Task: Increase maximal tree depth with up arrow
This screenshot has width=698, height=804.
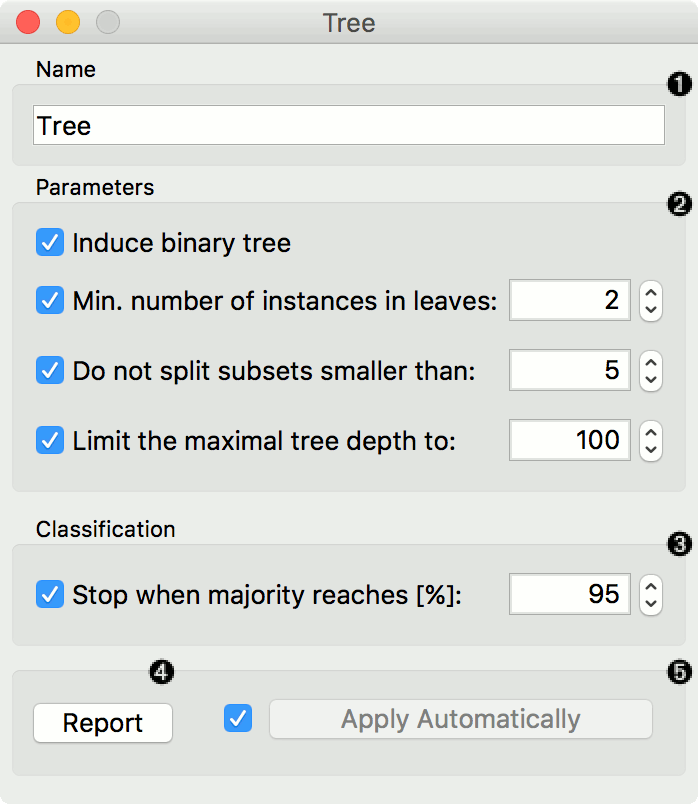Action: pyautogui.click(x=651, y=431)
